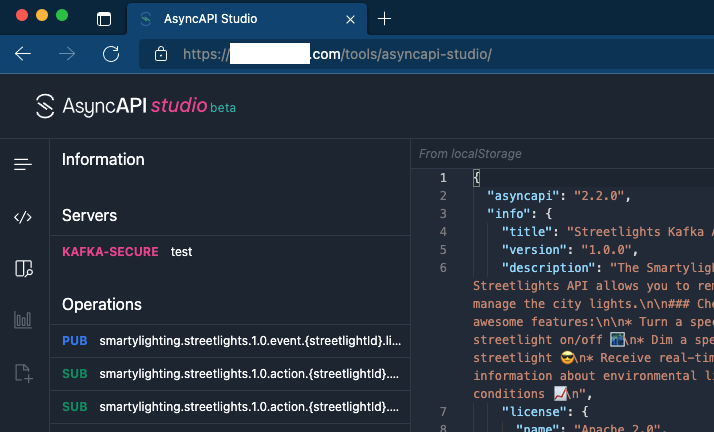Click the browser back arrow
714x432 pixels.
(23, 54)
